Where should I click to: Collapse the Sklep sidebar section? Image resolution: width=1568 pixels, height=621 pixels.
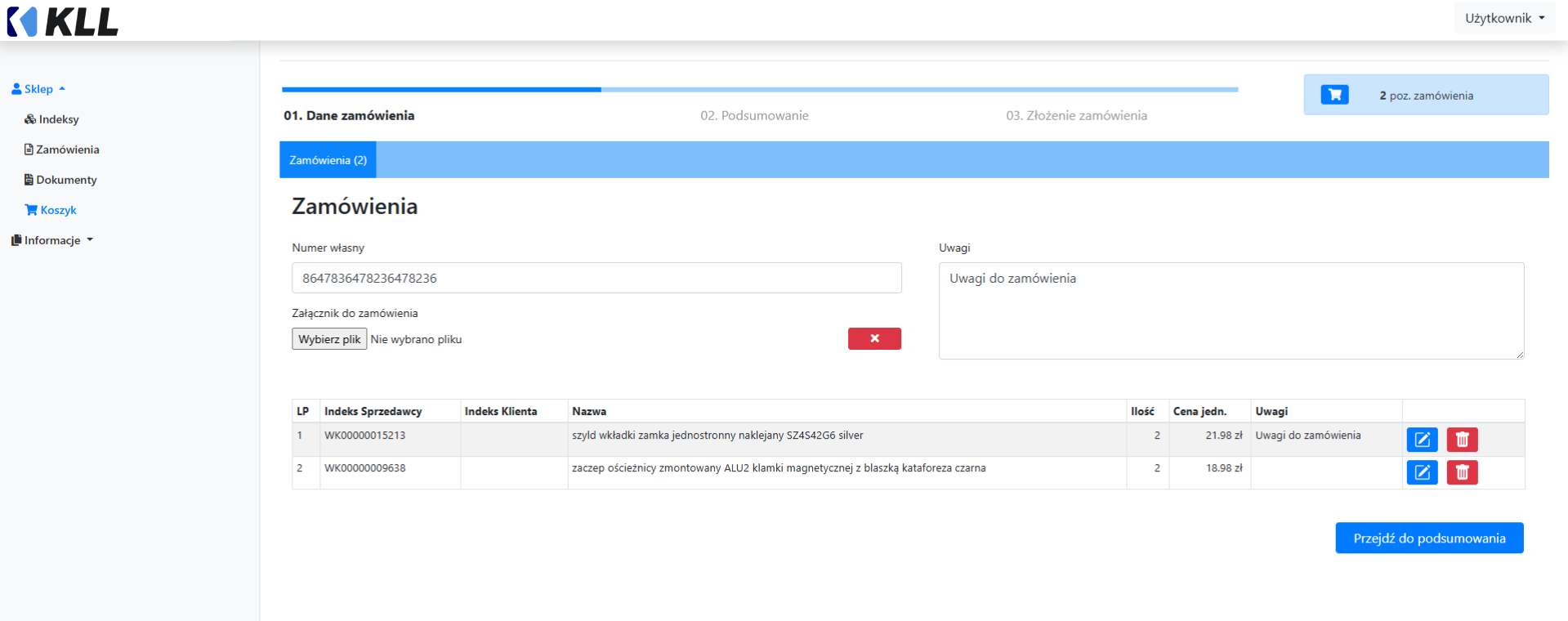coord(38,89)
